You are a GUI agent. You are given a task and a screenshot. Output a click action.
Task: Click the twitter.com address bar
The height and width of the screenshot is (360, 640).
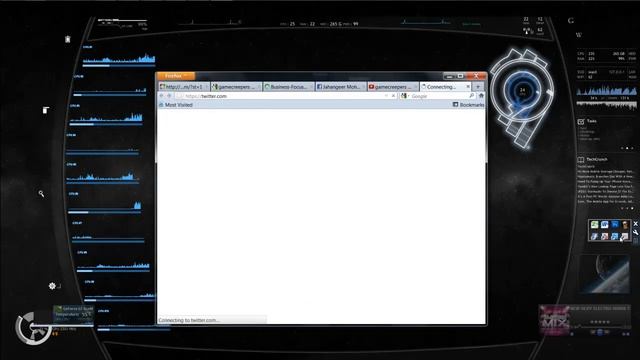tap(286, 96)
